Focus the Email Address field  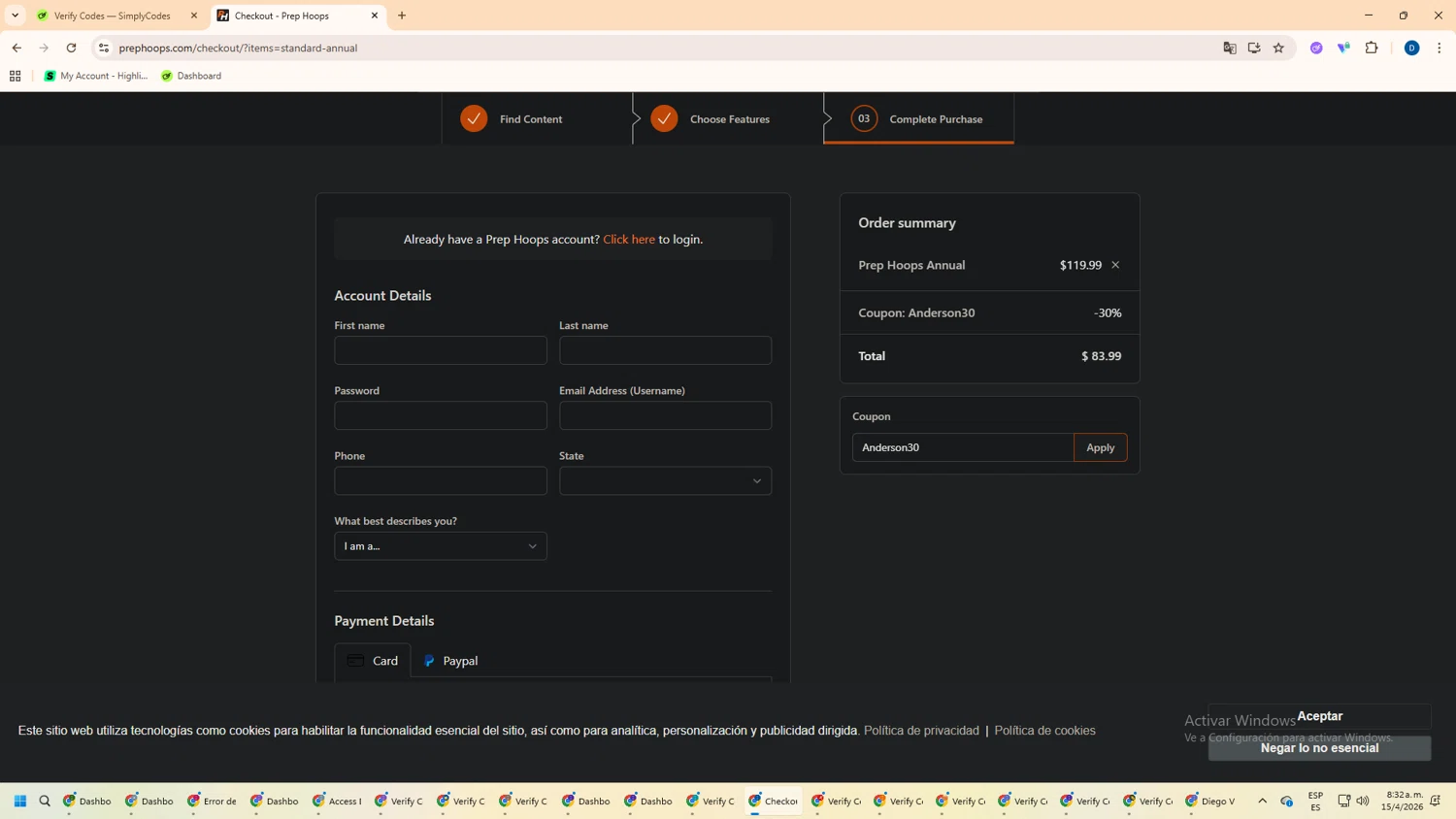pos(665,415)
